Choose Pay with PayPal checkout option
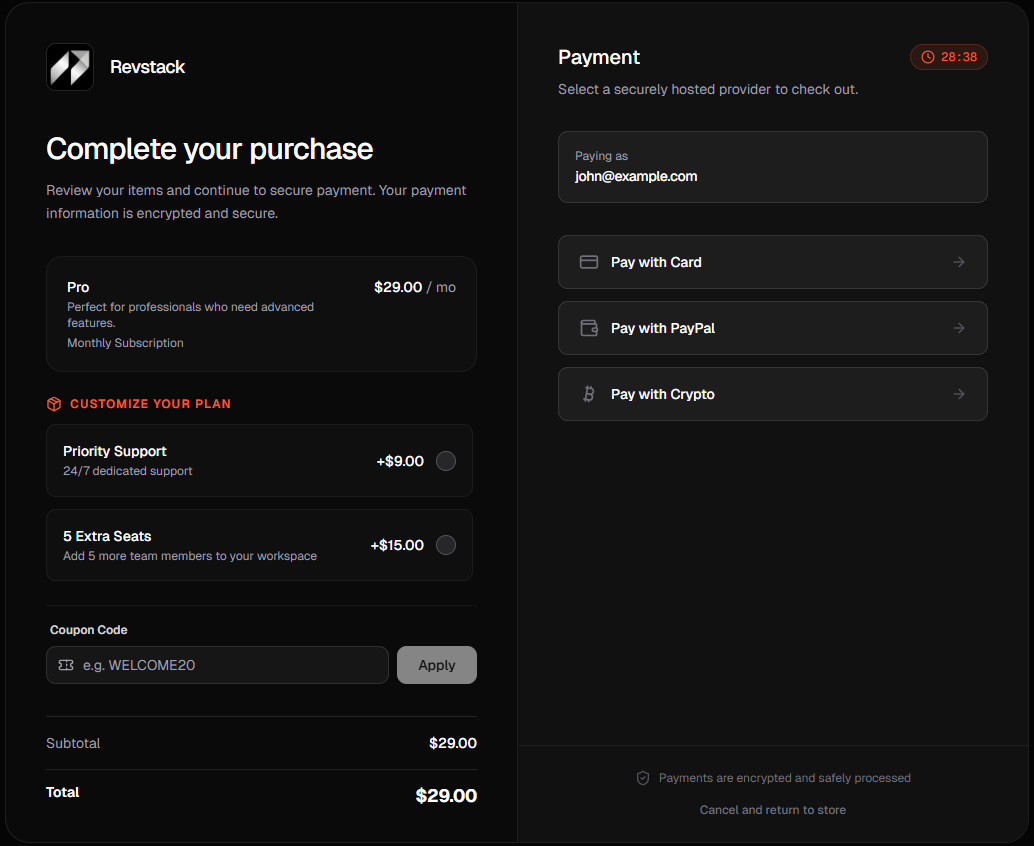 [772, 328]
